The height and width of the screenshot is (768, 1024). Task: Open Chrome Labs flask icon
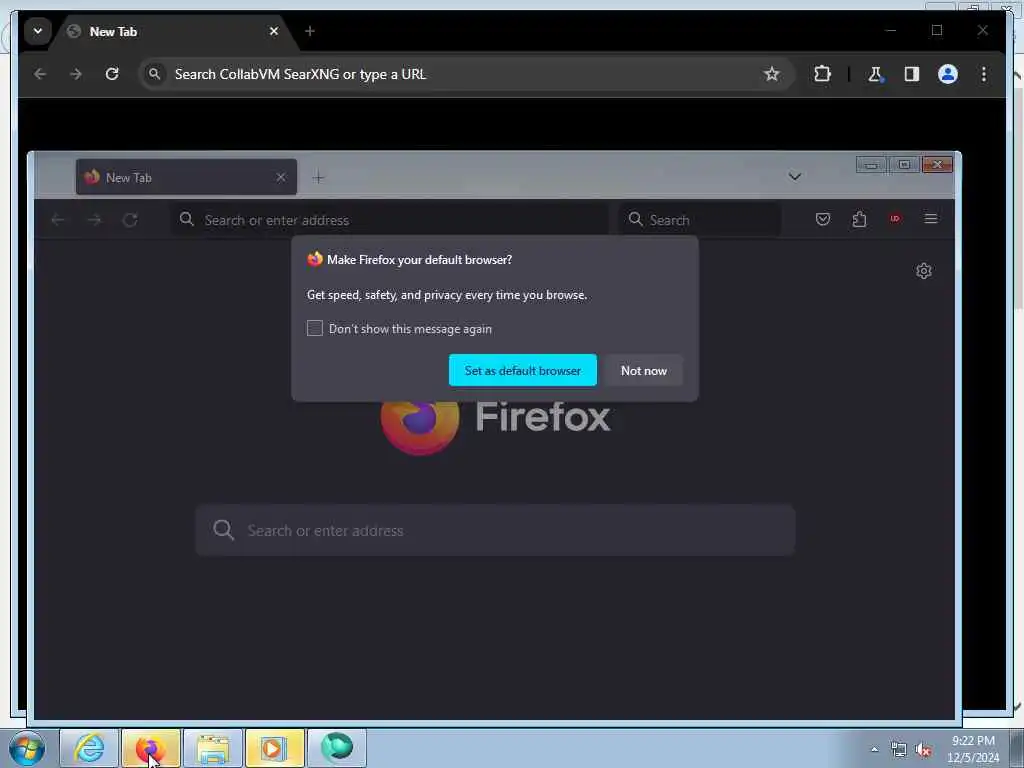click(875, 74)
